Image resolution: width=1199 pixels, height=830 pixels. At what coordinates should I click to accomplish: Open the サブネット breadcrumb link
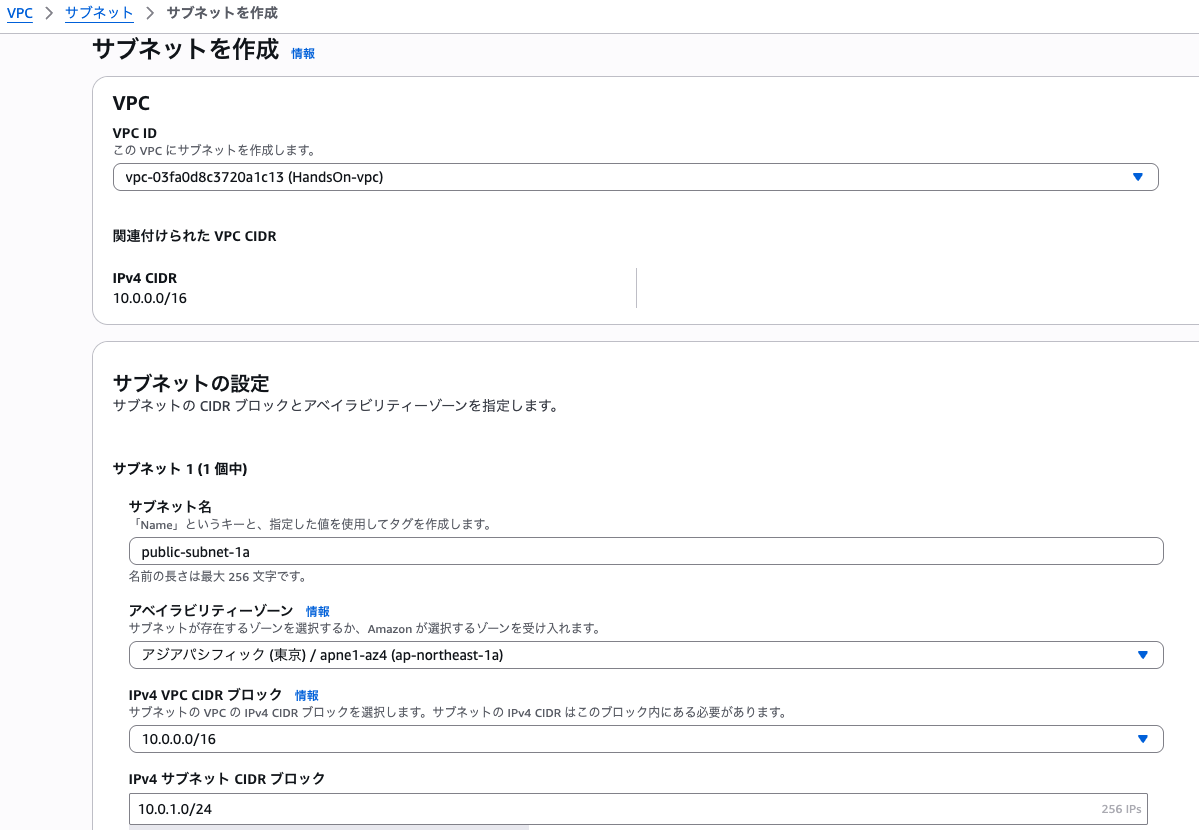pyautogui.click(x=99, y=13)
